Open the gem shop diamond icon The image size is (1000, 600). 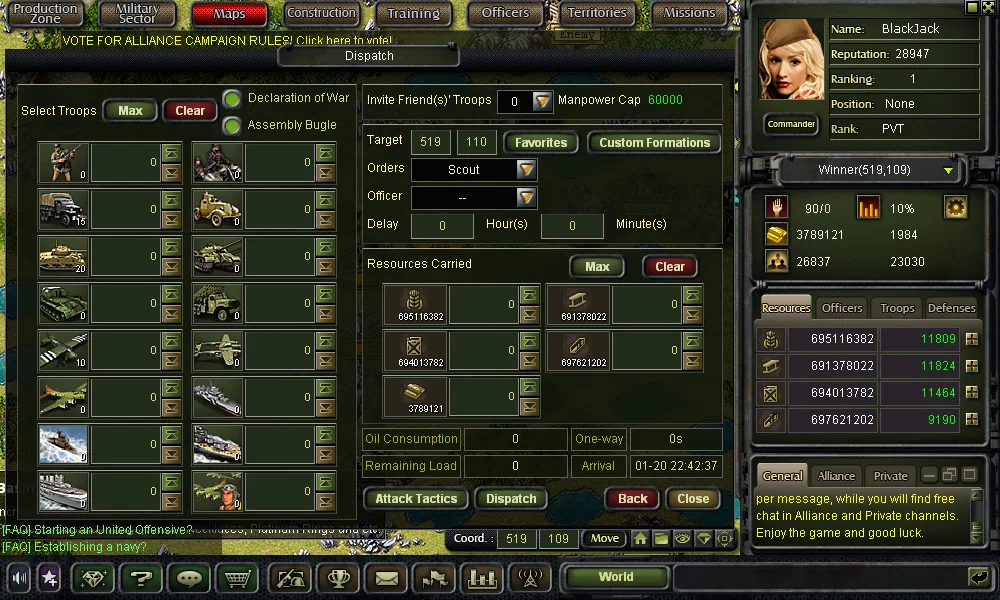point(93,578)
